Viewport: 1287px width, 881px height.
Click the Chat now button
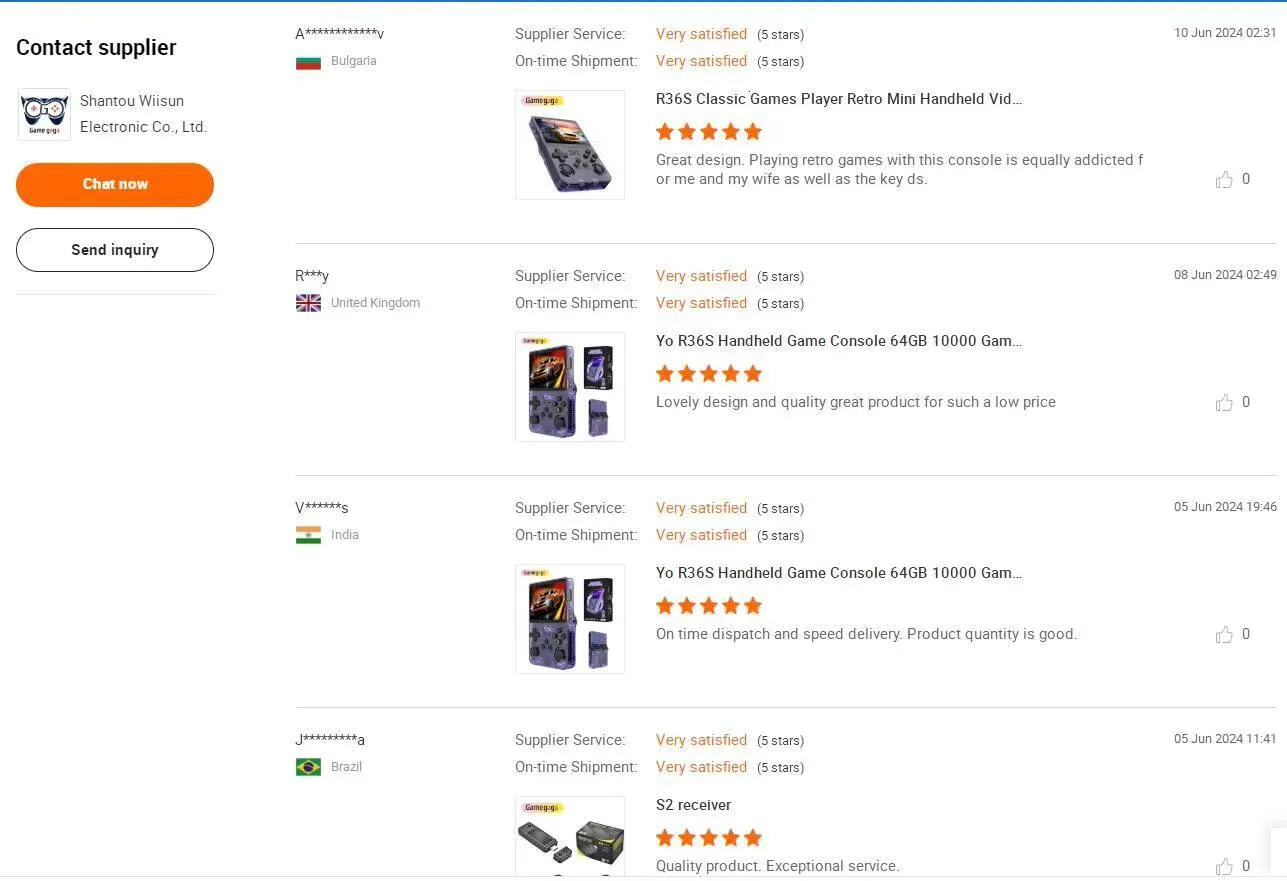pos(115,185)
